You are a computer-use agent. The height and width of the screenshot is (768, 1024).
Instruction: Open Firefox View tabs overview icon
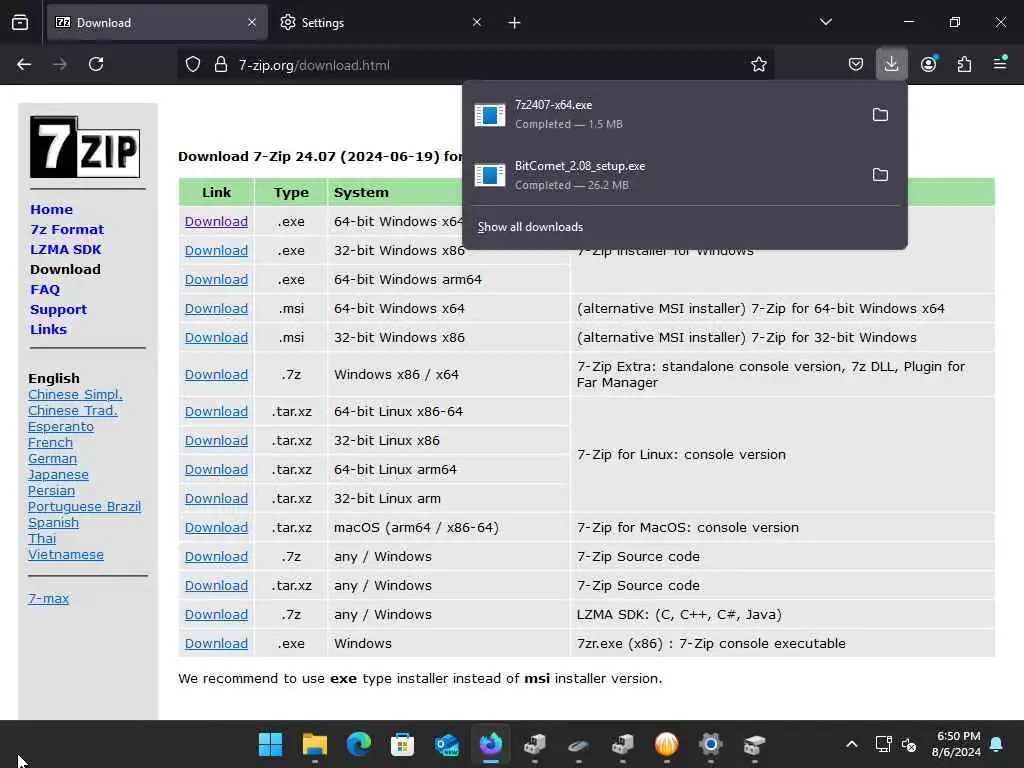20,23
